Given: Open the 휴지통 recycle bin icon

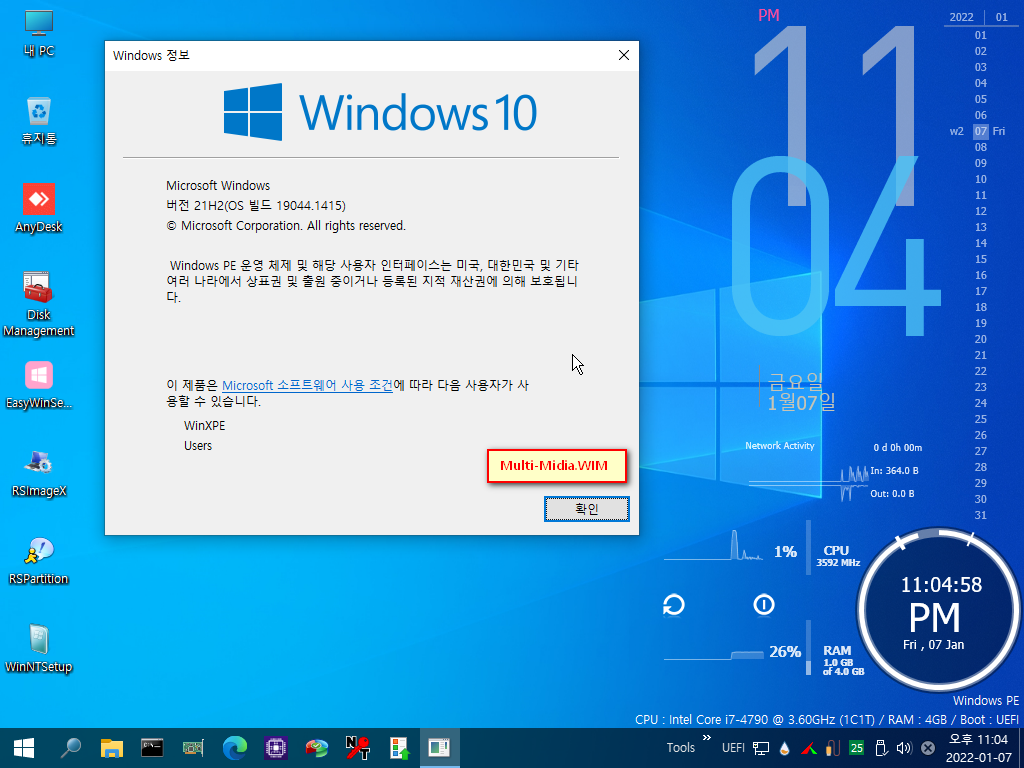Looking at the screenshot, I should point(39,121).
